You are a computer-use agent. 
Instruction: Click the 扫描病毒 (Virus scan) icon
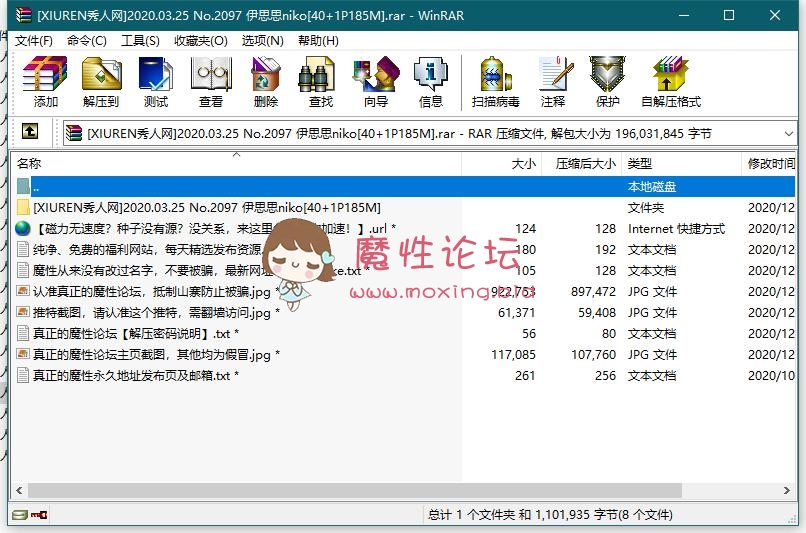tap(496, 82)
